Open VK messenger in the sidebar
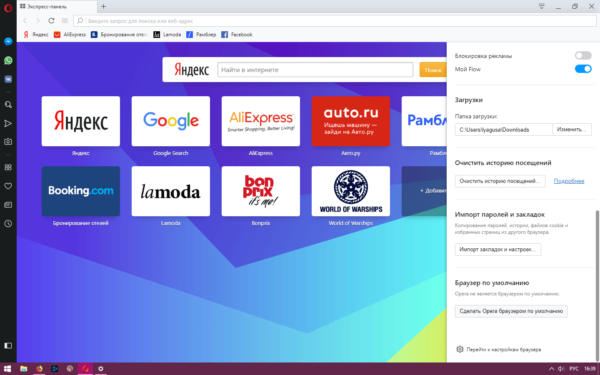The width and height of the screenshot is (600, 375). [8, 79]
